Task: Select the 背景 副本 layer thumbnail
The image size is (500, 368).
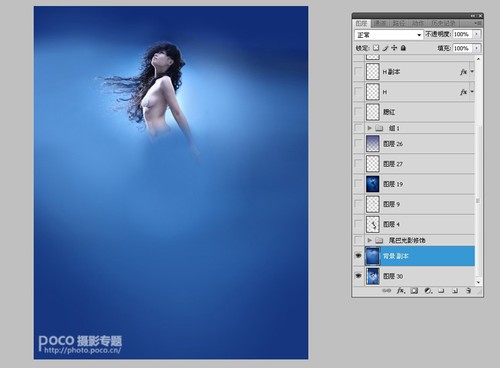Action: (x=373, y=256)
